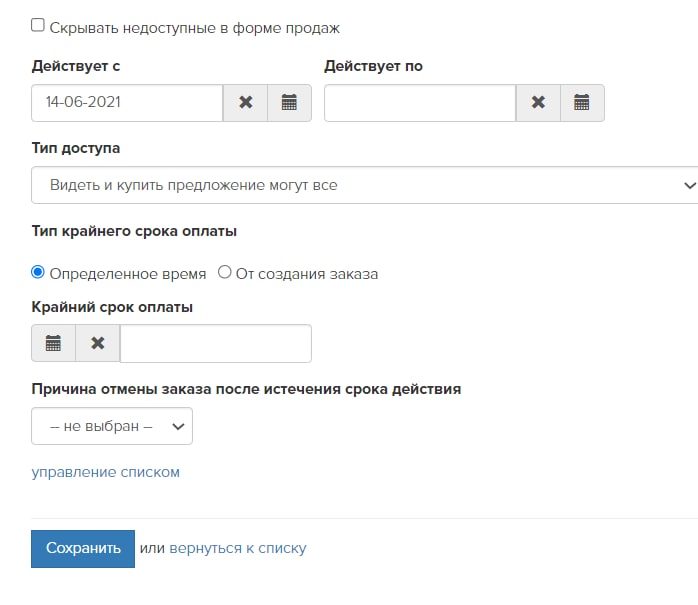The height and width of the screenshot is (605, 698).
Task: Select 'От создания заказа' radio option
Action: [224, 272]
